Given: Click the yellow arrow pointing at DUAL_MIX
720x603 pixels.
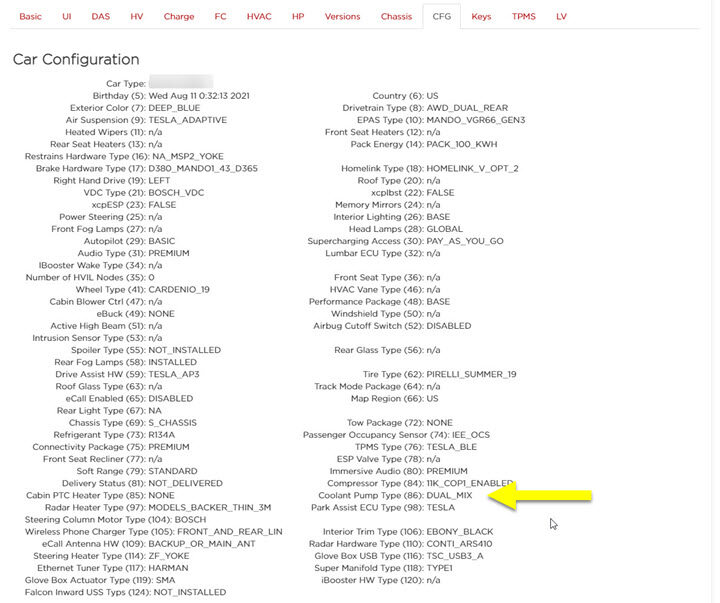Looking at the screenshot, I should click(x=551, y=496).
